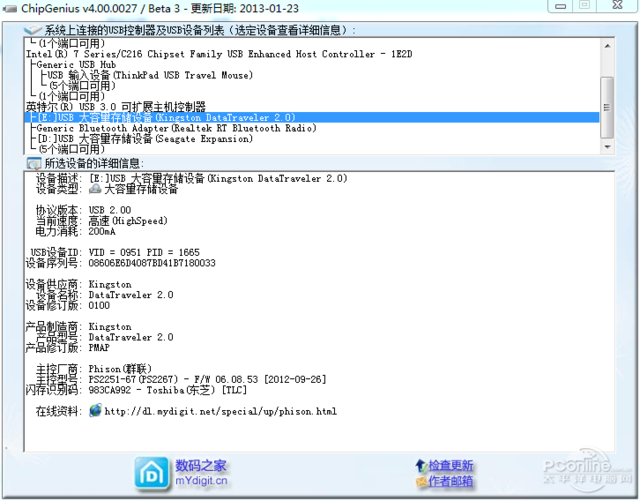
Task: Click the mYdigit house logo icon
Action: point(151,473)
